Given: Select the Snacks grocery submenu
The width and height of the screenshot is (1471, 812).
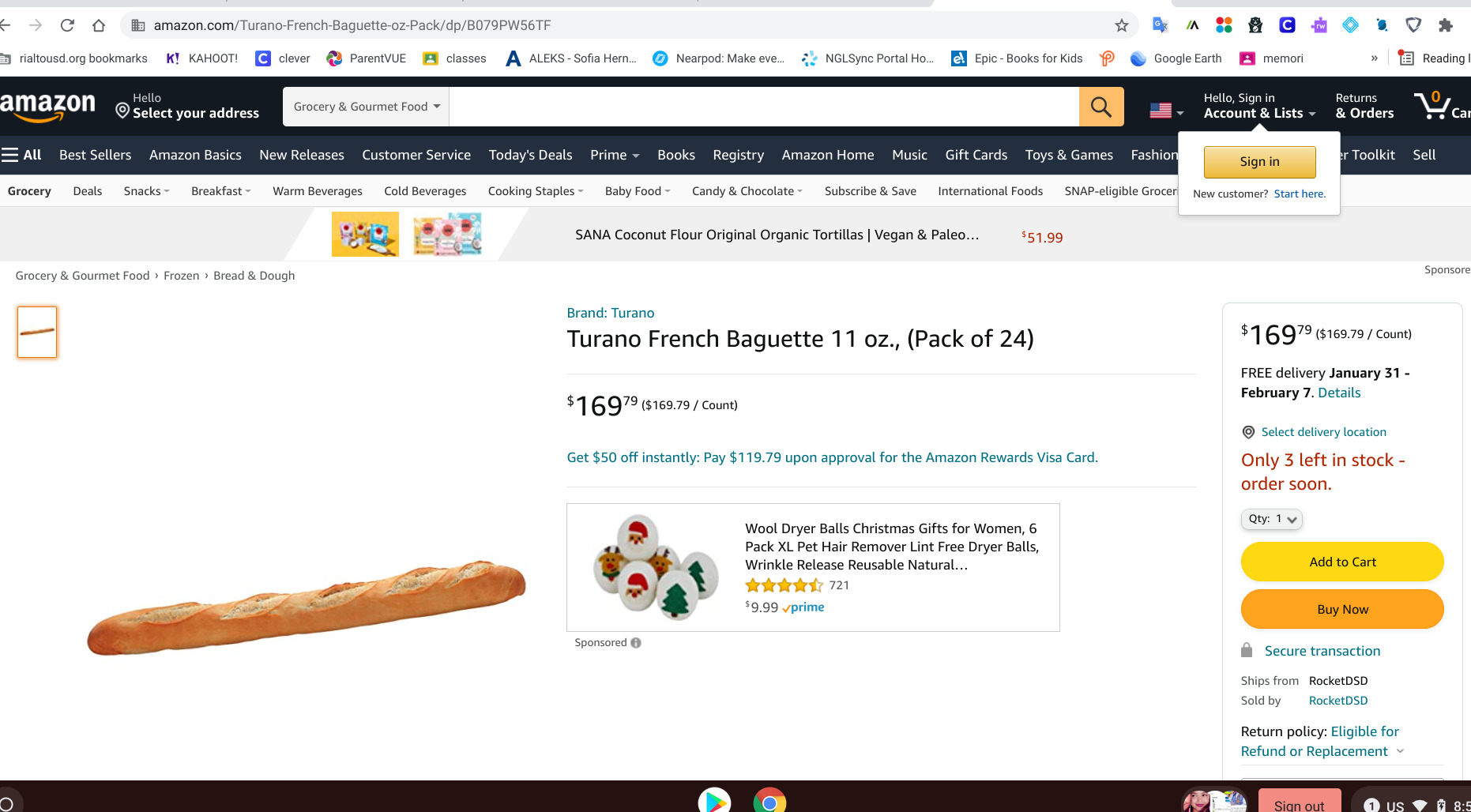Looking at the screenshot, I should [x=146, y=191].
